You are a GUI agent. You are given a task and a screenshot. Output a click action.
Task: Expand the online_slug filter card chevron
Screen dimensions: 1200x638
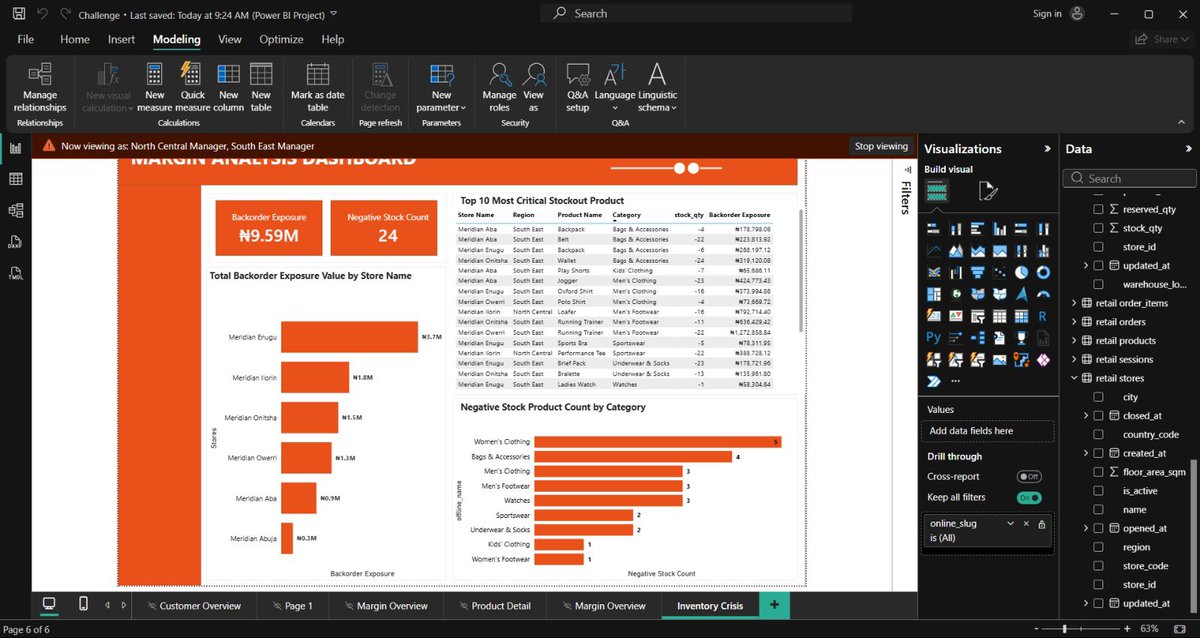(1010, 524)
